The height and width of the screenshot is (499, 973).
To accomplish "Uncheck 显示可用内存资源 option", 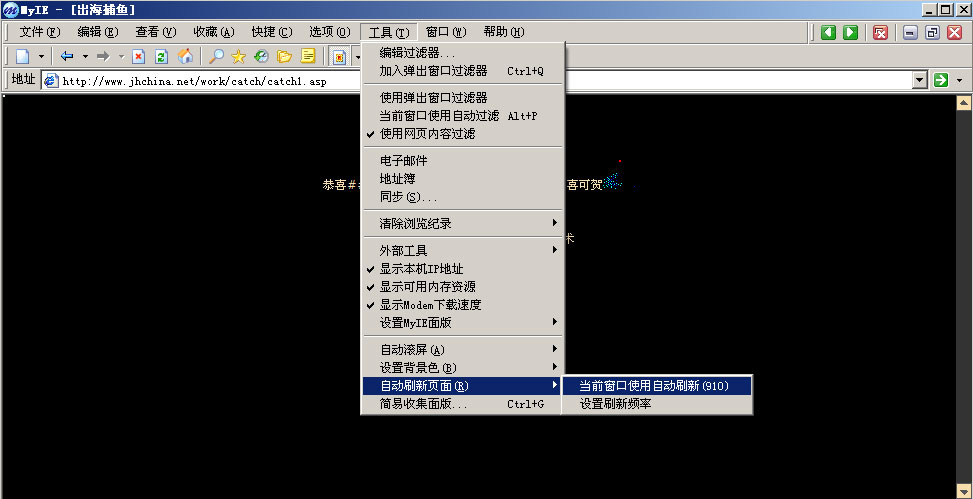I will [462, 287].
